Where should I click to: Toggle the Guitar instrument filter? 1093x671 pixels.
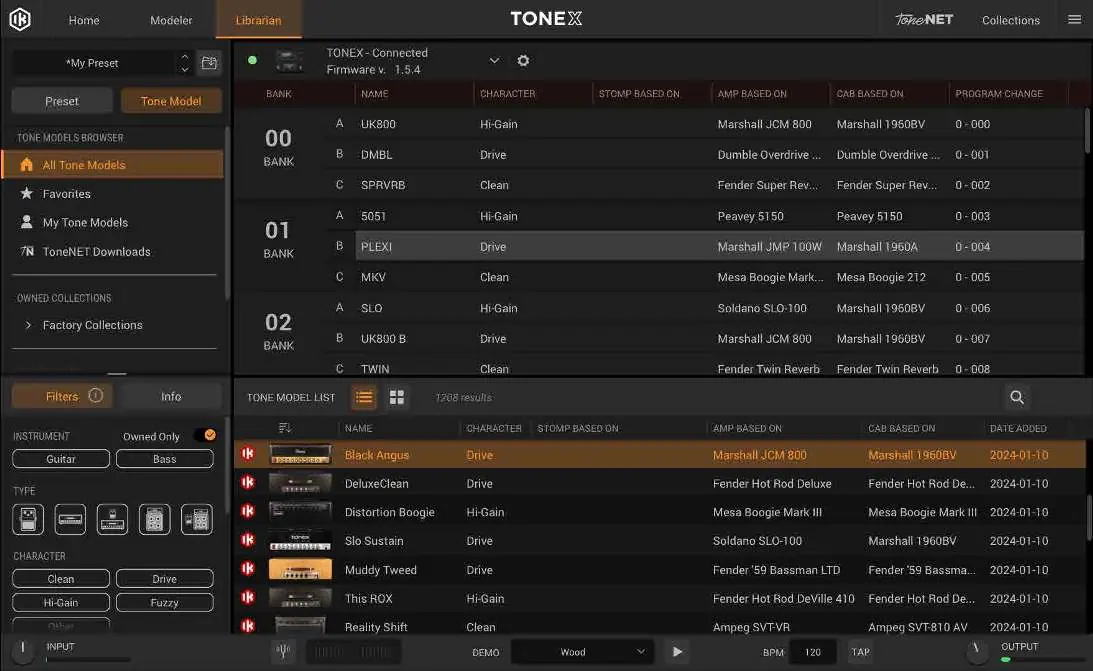coord(61,458)
